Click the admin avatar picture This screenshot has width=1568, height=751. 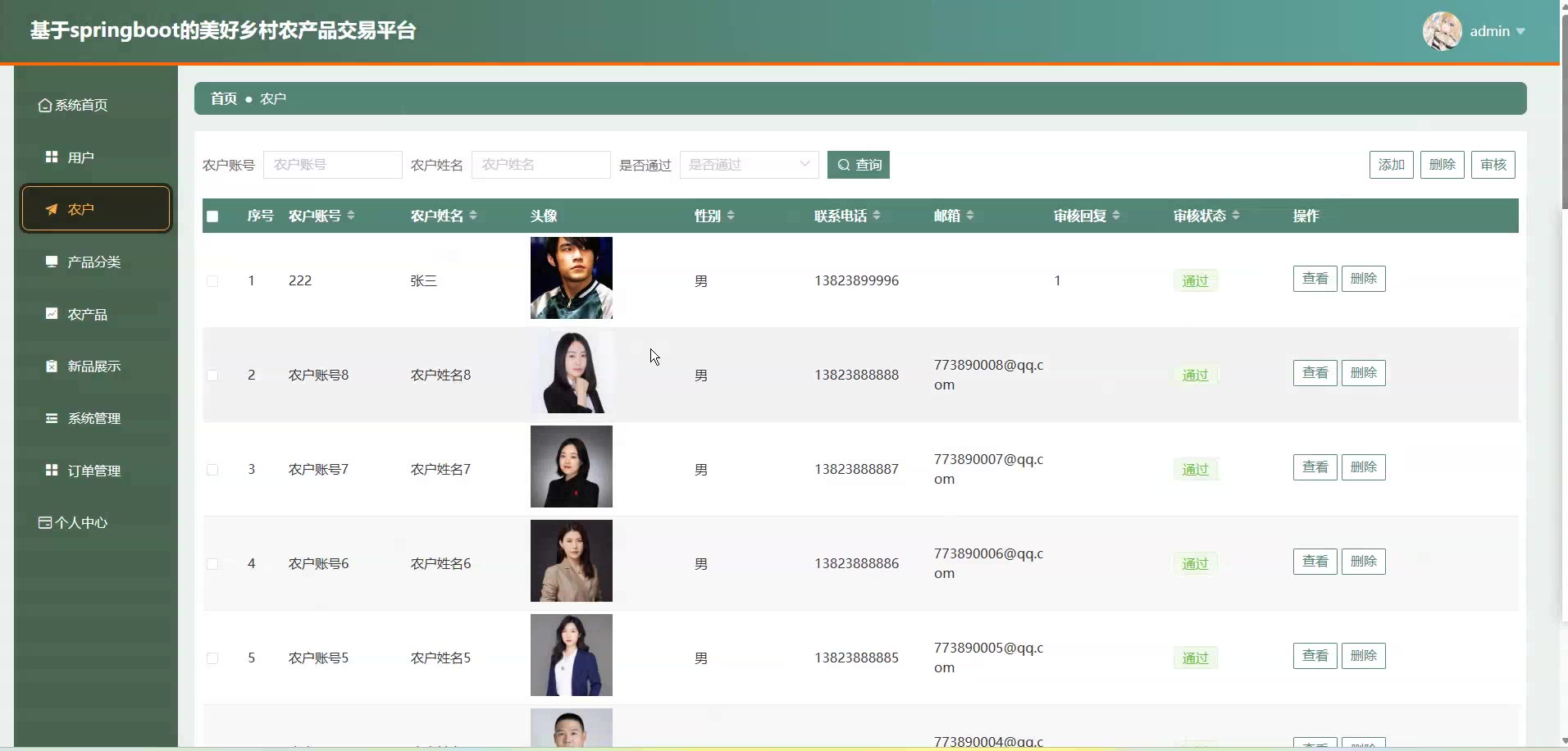[x=1442, y=31]
